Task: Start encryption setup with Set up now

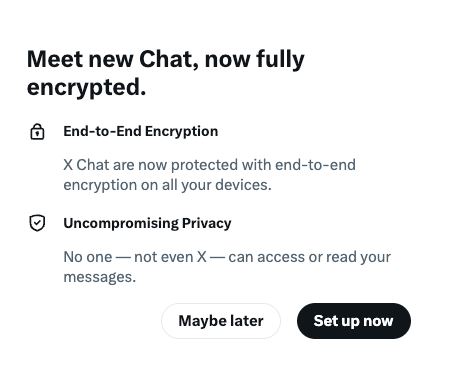Action: [354, 321]
